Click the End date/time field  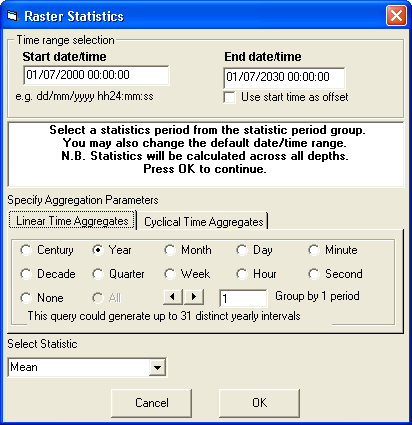coord(284,78)
